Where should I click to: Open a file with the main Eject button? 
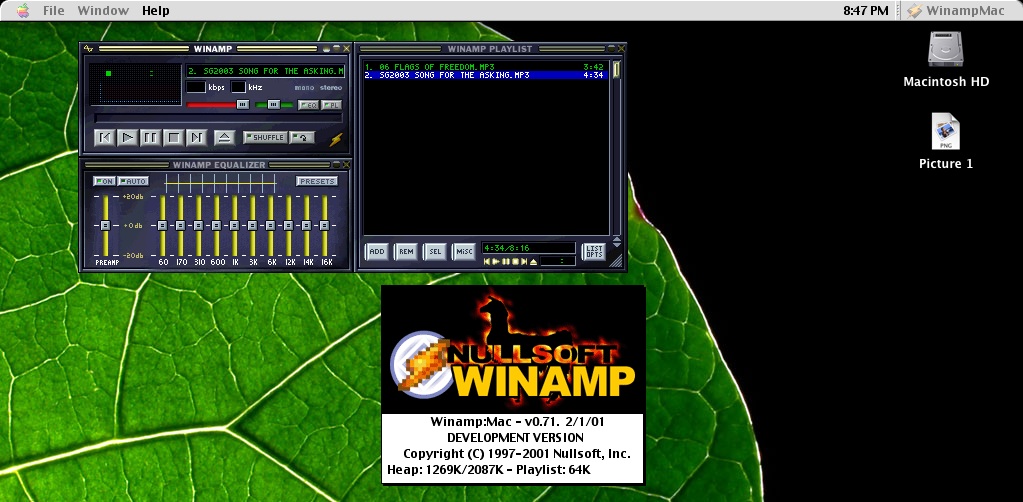(x=224, y=138)
